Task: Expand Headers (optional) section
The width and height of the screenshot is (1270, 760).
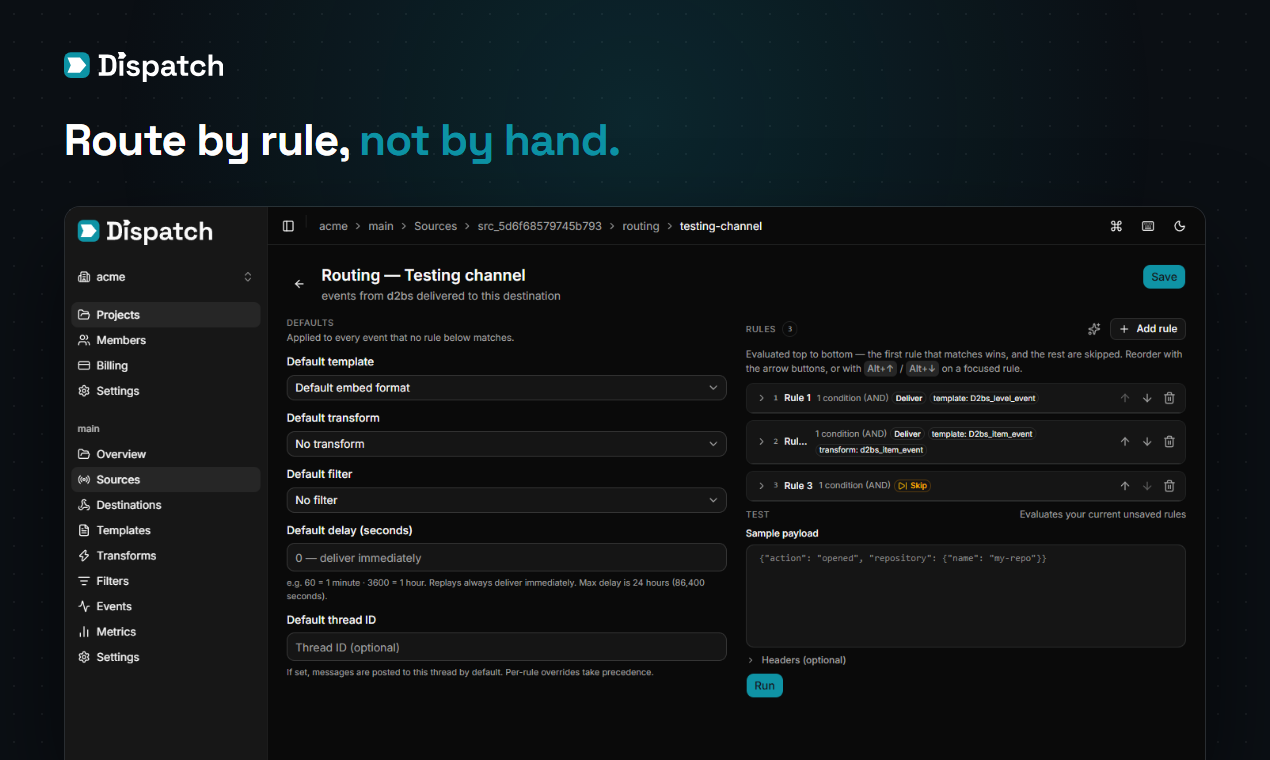Action: coord(796,660)
